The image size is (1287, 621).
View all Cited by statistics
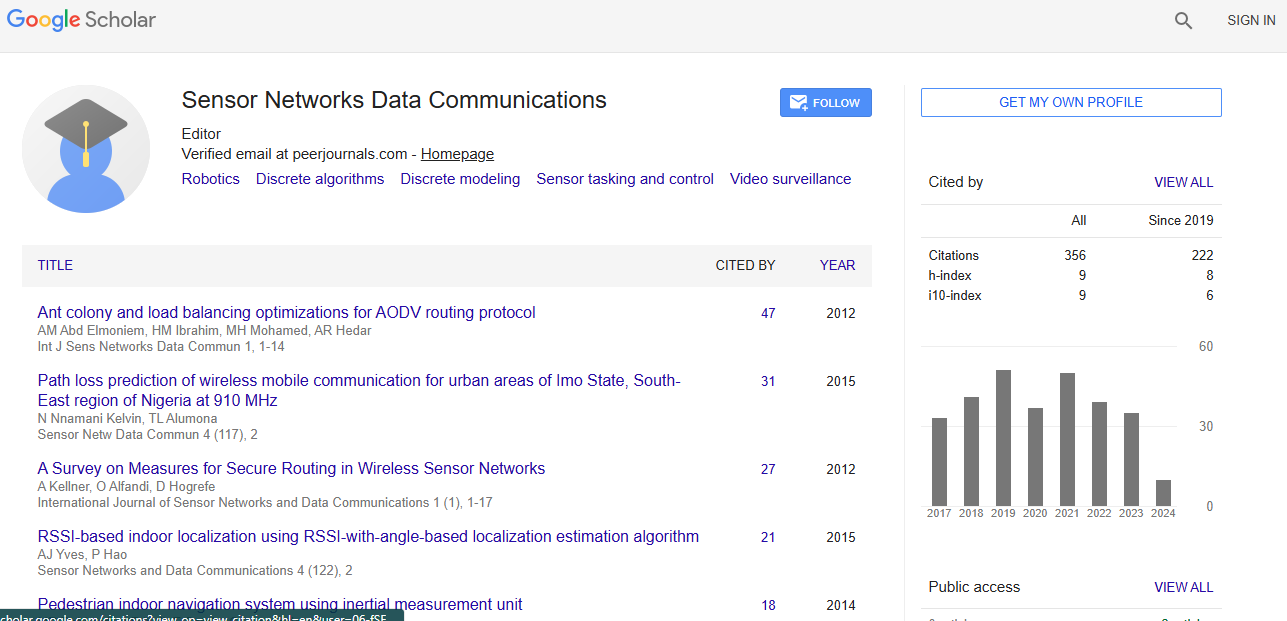click(x=1183, y=182)
